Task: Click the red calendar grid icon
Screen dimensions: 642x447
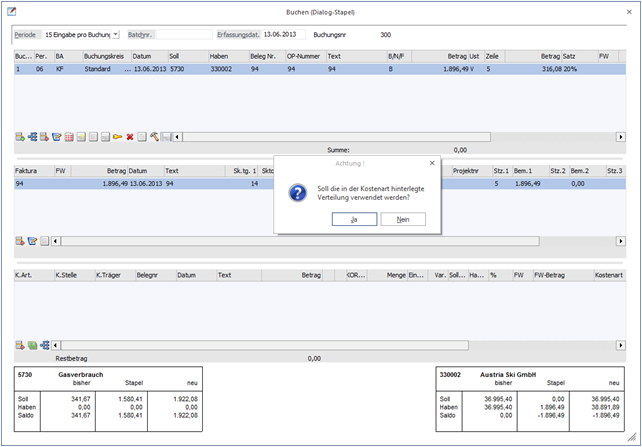Action: point(69,136)
